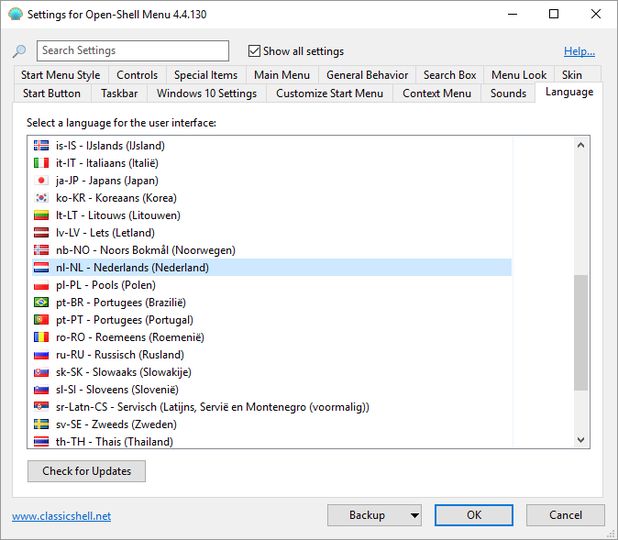Image resolution: width=618 pixels, height=540 pixels.
Task: Select 'ro-RO - Roemeens (Roemenië)' row
Action: point(272,337)
